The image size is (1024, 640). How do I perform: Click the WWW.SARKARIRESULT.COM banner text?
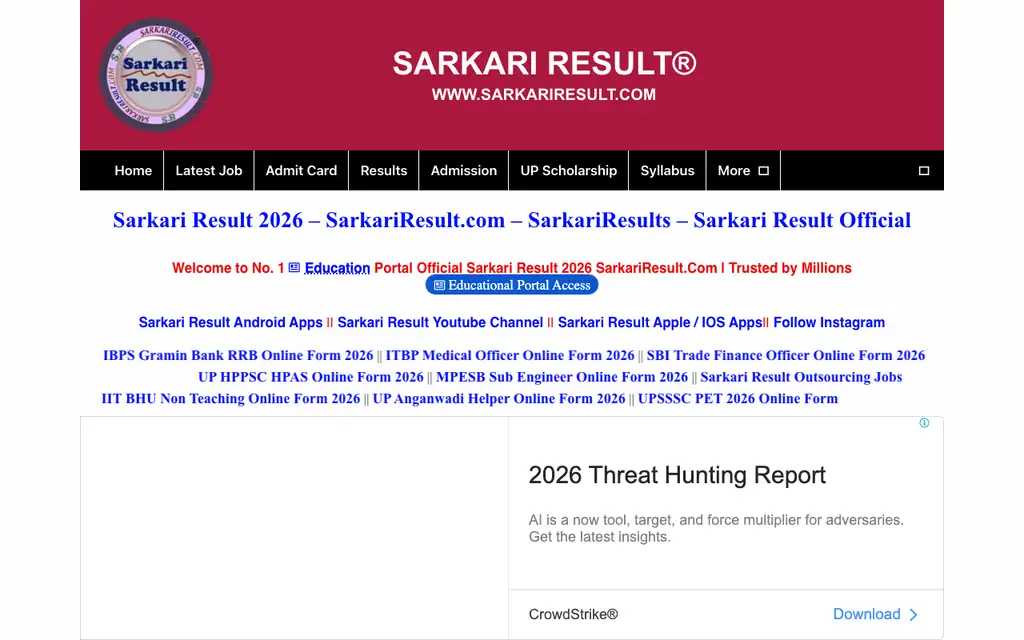[544, 95]
